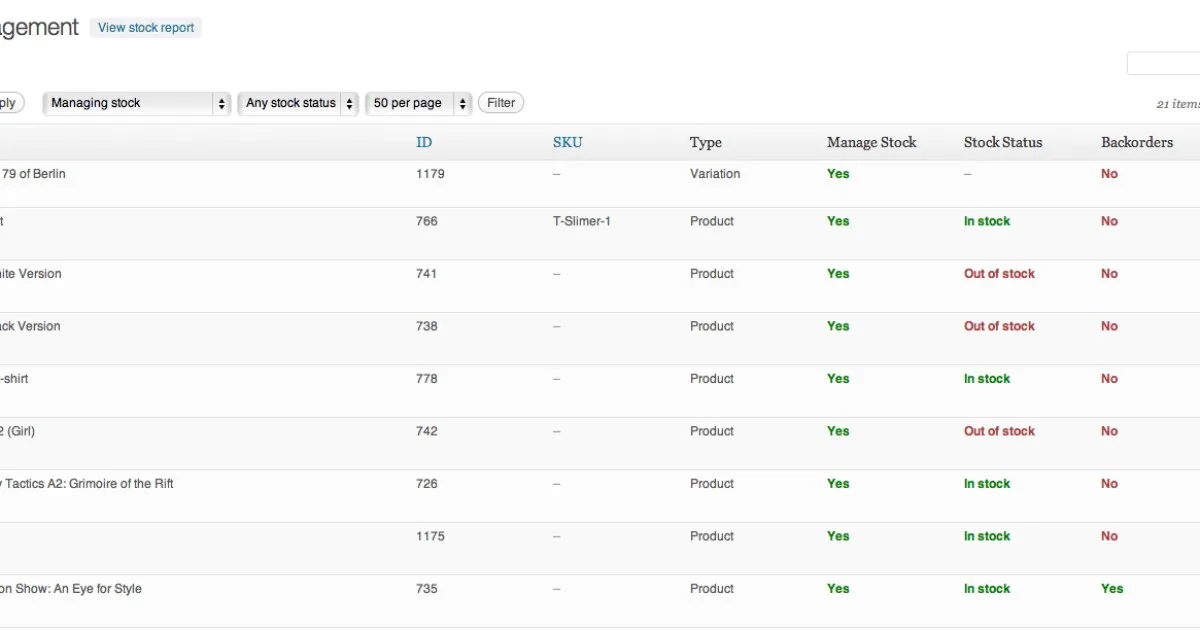Click in the search field at top right
The height and width of the screenshot is (630, 1200).
1163,63
